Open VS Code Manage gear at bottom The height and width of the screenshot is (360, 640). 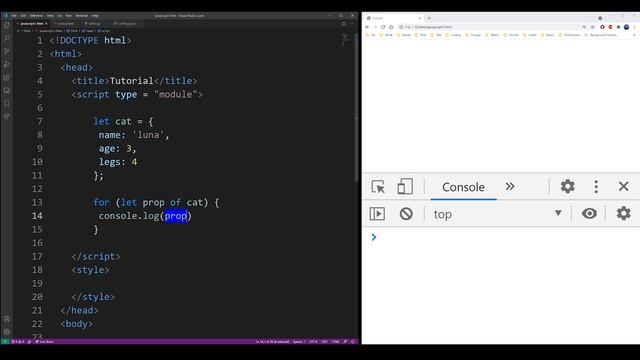click(x=7, y=332)
